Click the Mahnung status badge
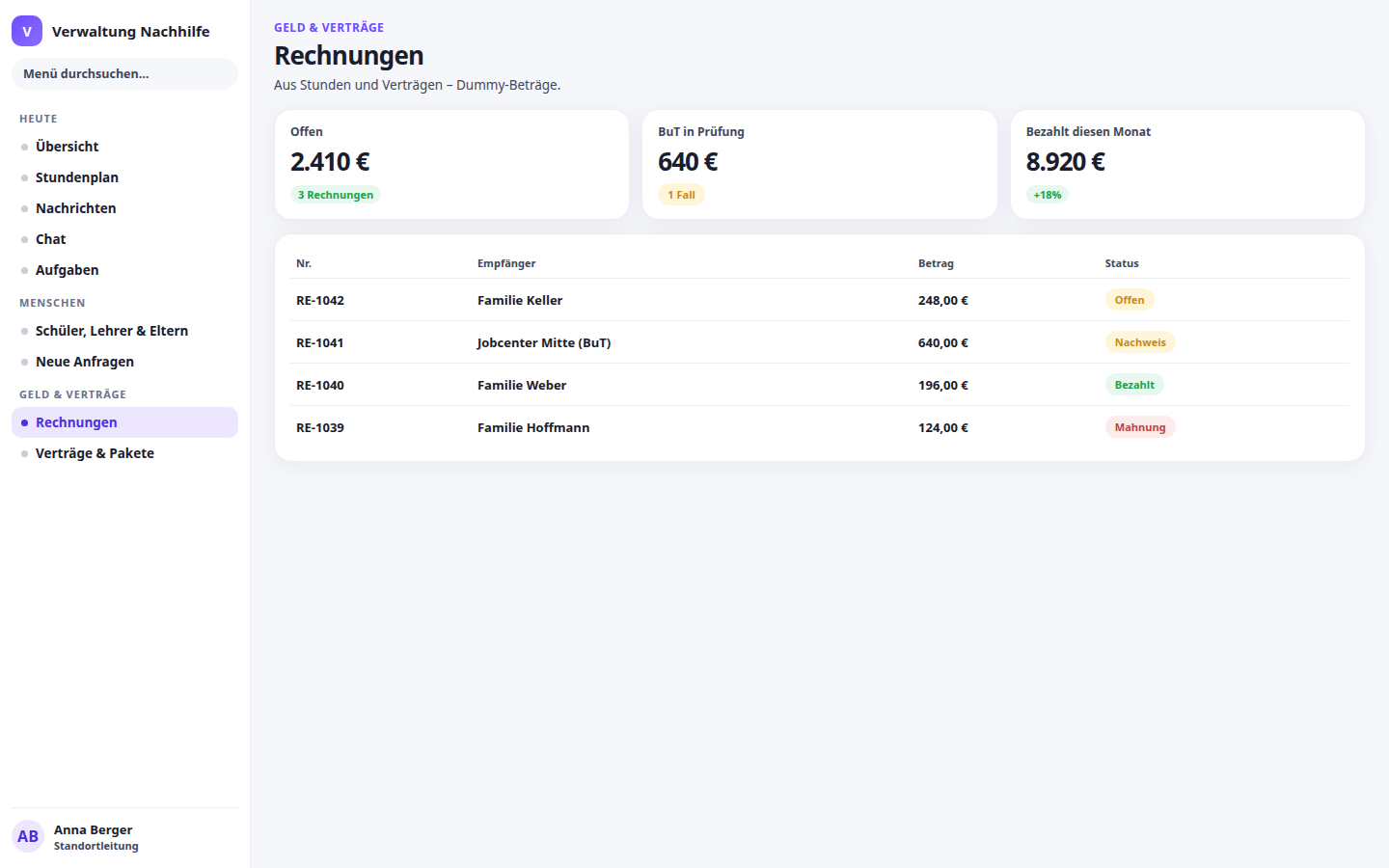Viewport: 1389px width, 868px height. (1140, 427)
